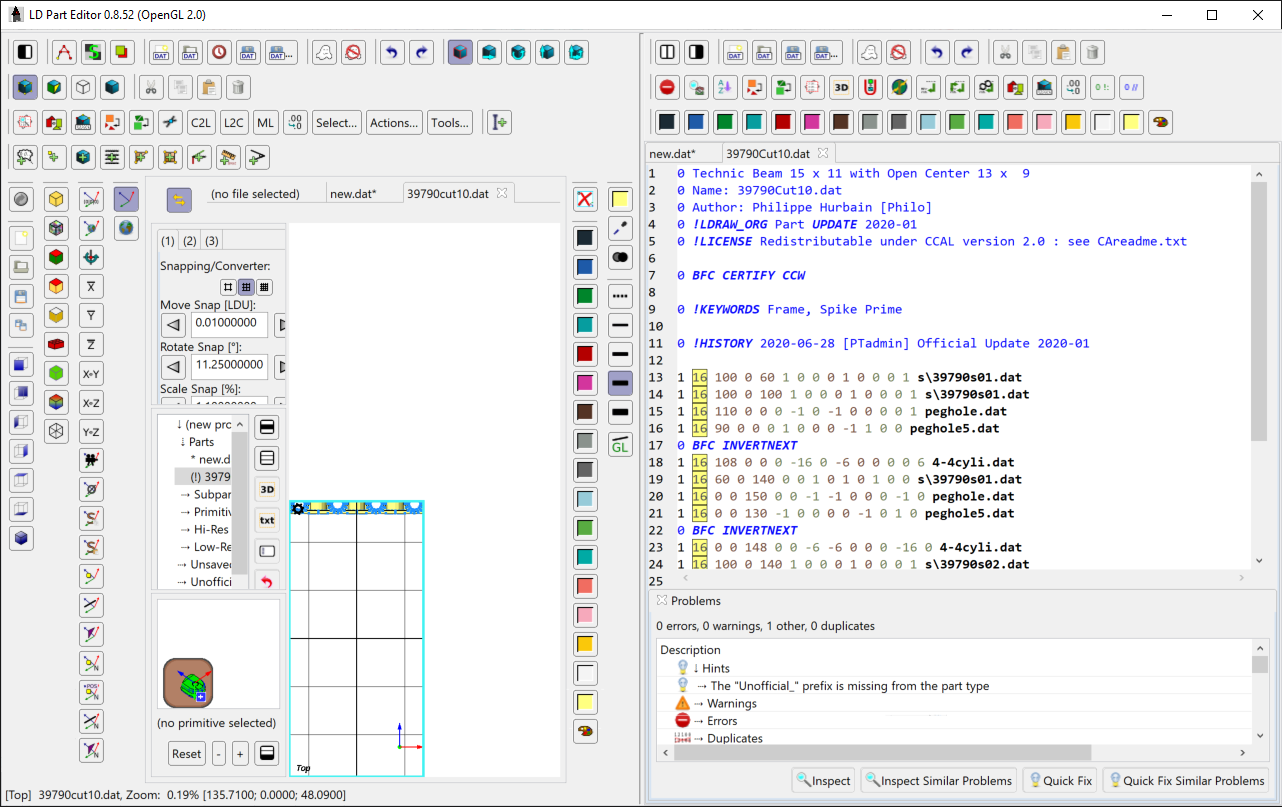Click the "Unofficial_" prefix missing hint row
The image size is (1282, 807).
[x=850, y=686]
